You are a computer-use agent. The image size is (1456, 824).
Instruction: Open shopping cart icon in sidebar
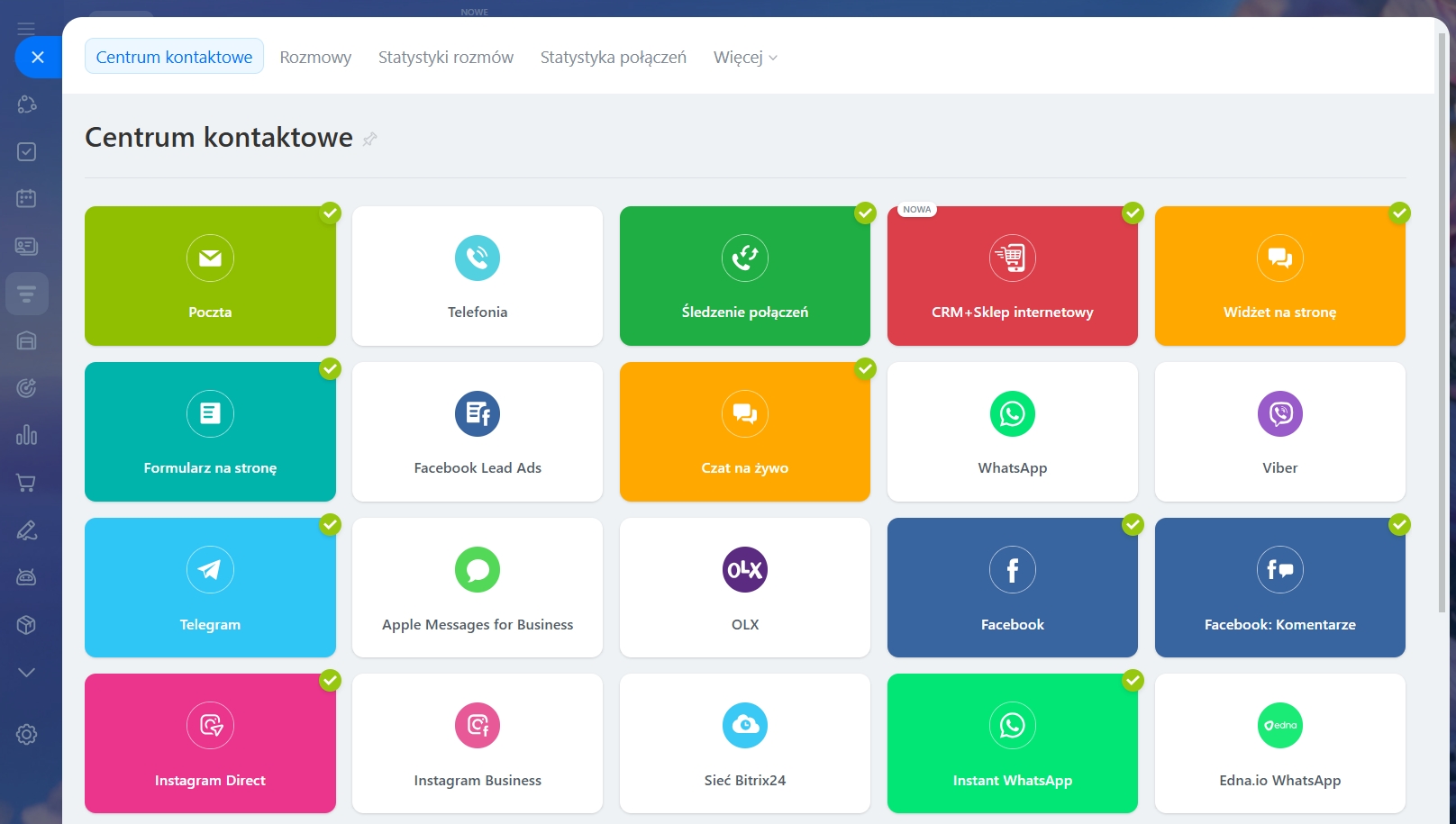(x=26, y=483)
